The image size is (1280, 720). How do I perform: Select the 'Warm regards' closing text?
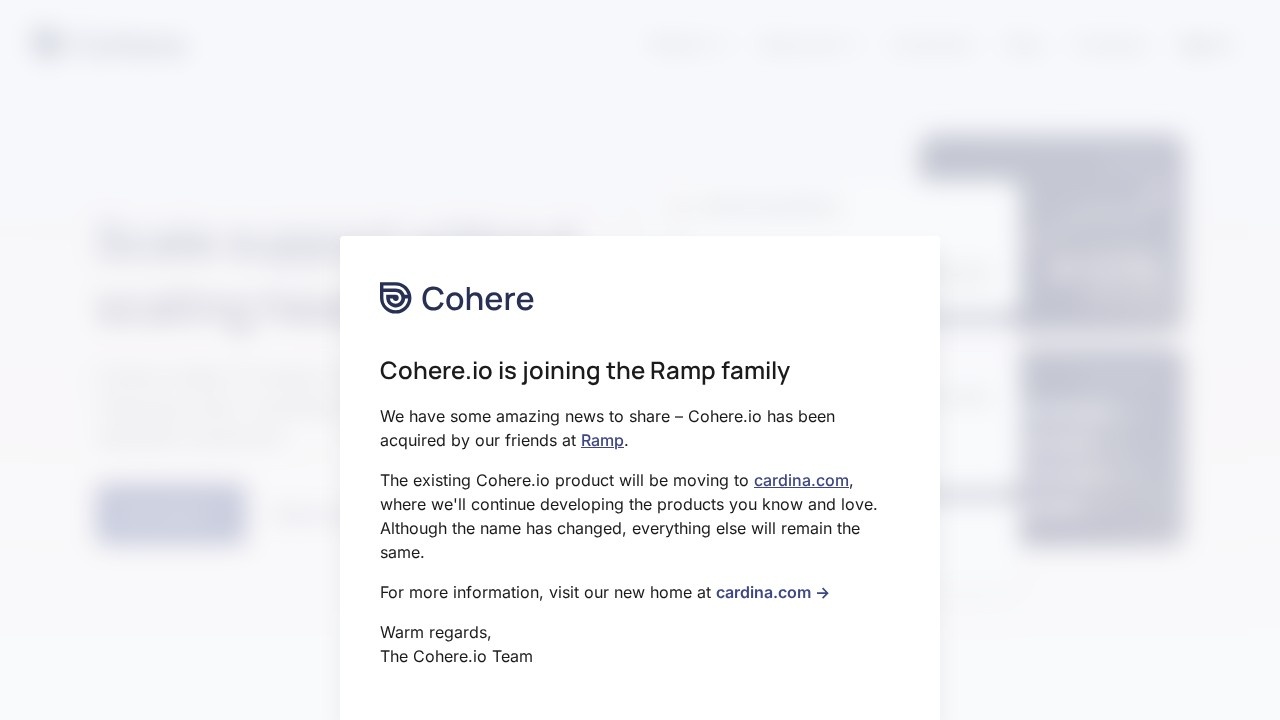click(x=435, y=632)
